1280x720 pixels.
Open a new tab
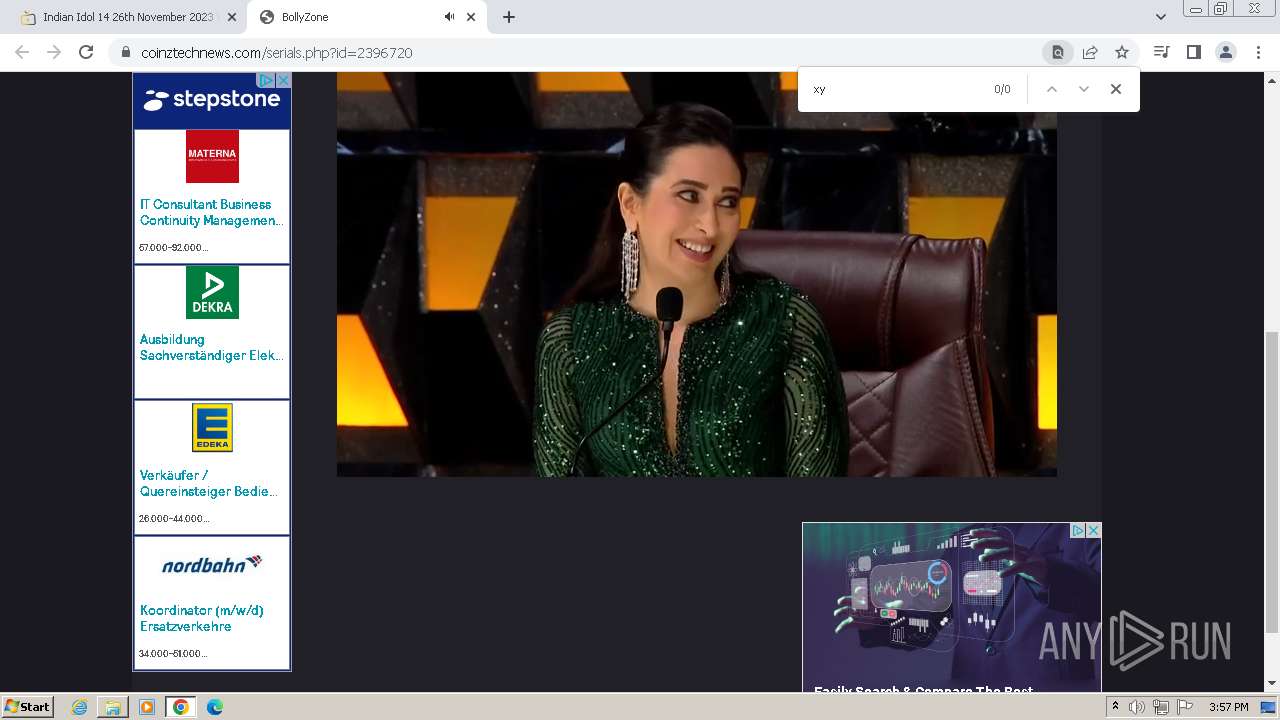click(509, 17)
